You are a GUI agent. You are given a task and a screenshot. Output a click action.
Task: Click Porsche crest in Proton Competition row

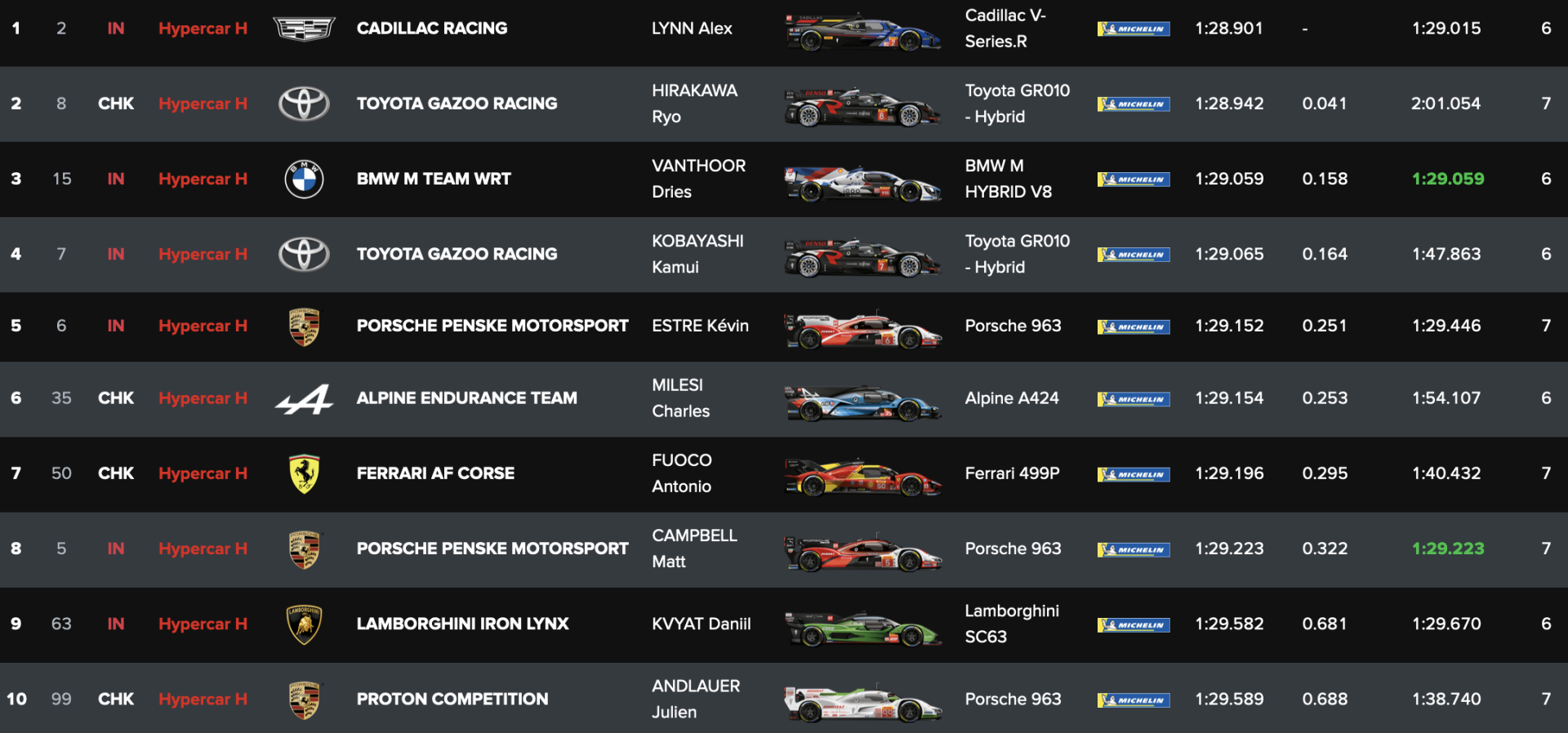[x=304, y=700]
